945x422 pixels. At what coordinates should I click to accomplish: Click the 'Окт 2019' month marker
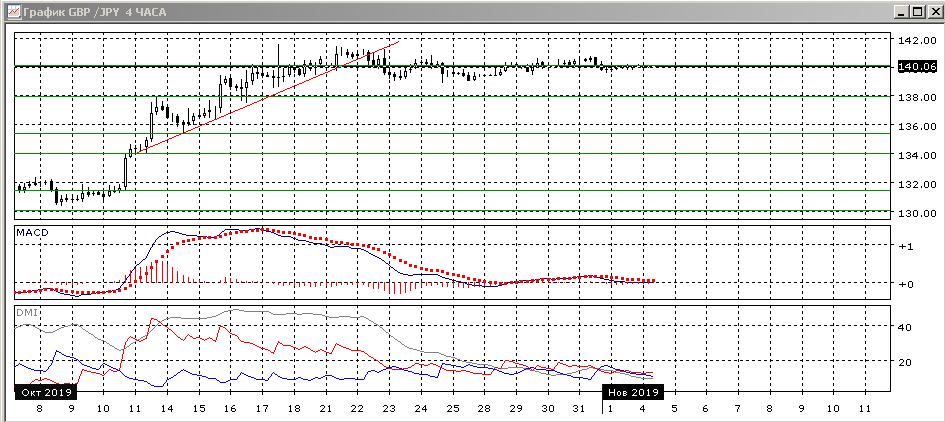coord(46,392)
